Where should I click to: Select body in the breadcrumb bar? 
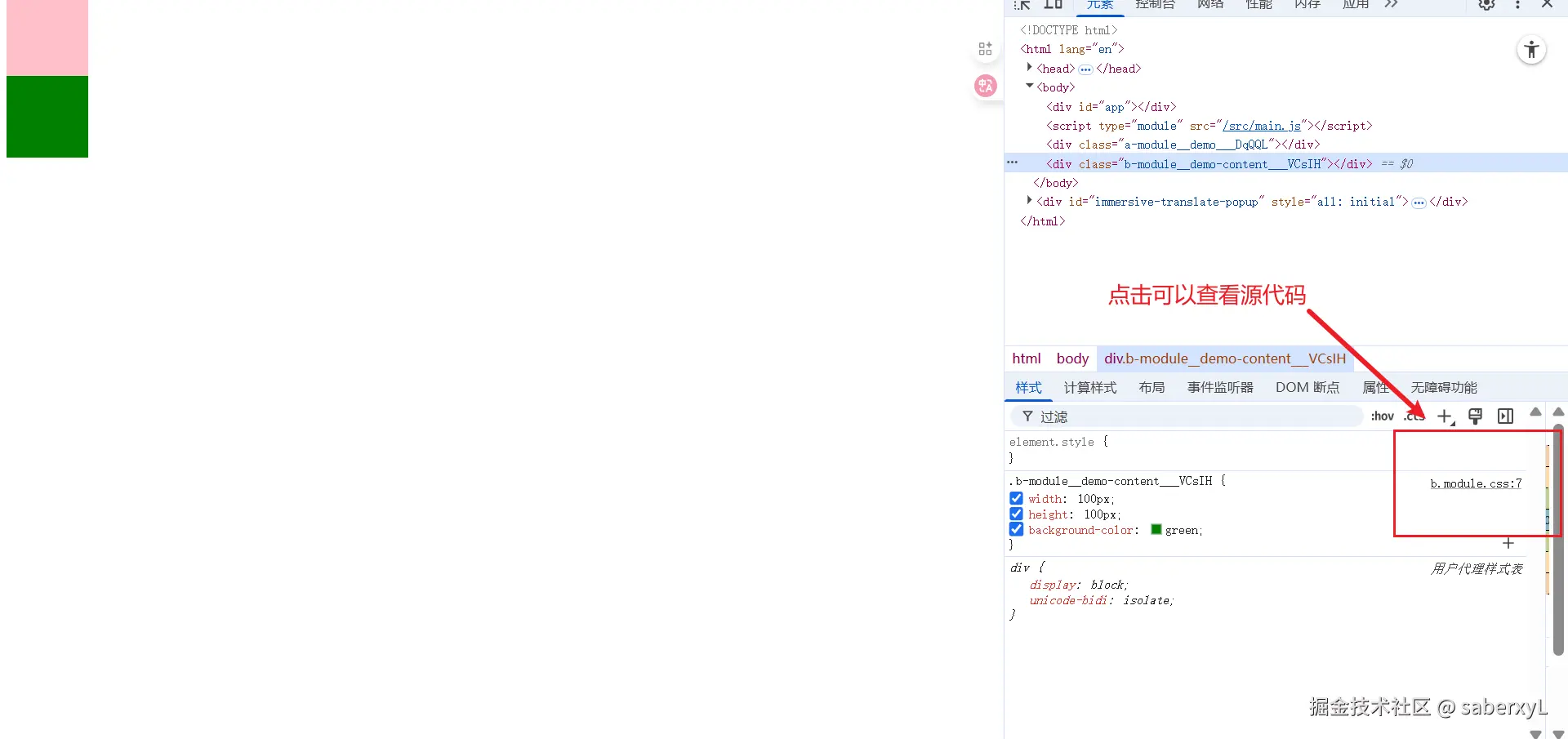1072,358
